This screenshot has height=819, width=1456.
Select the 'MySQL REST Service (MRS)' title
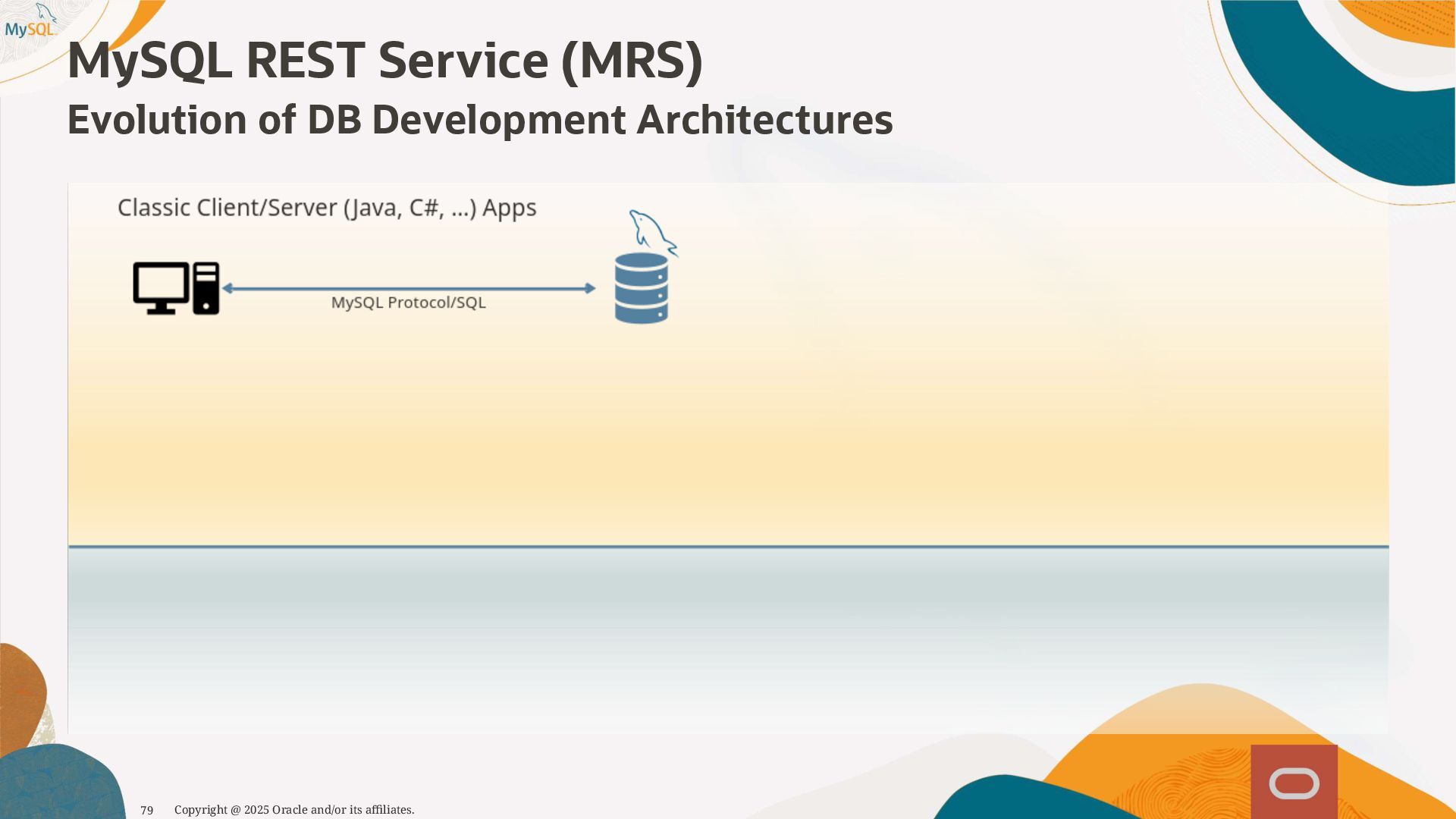[384, 61]
